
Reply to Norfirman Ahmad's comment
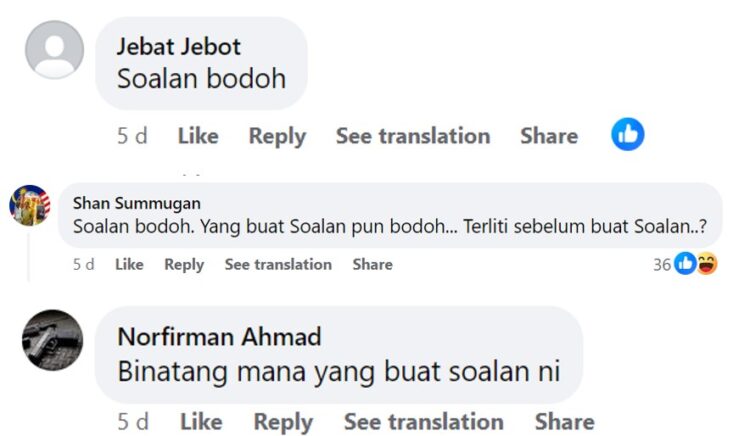click(x=283, y=421)
